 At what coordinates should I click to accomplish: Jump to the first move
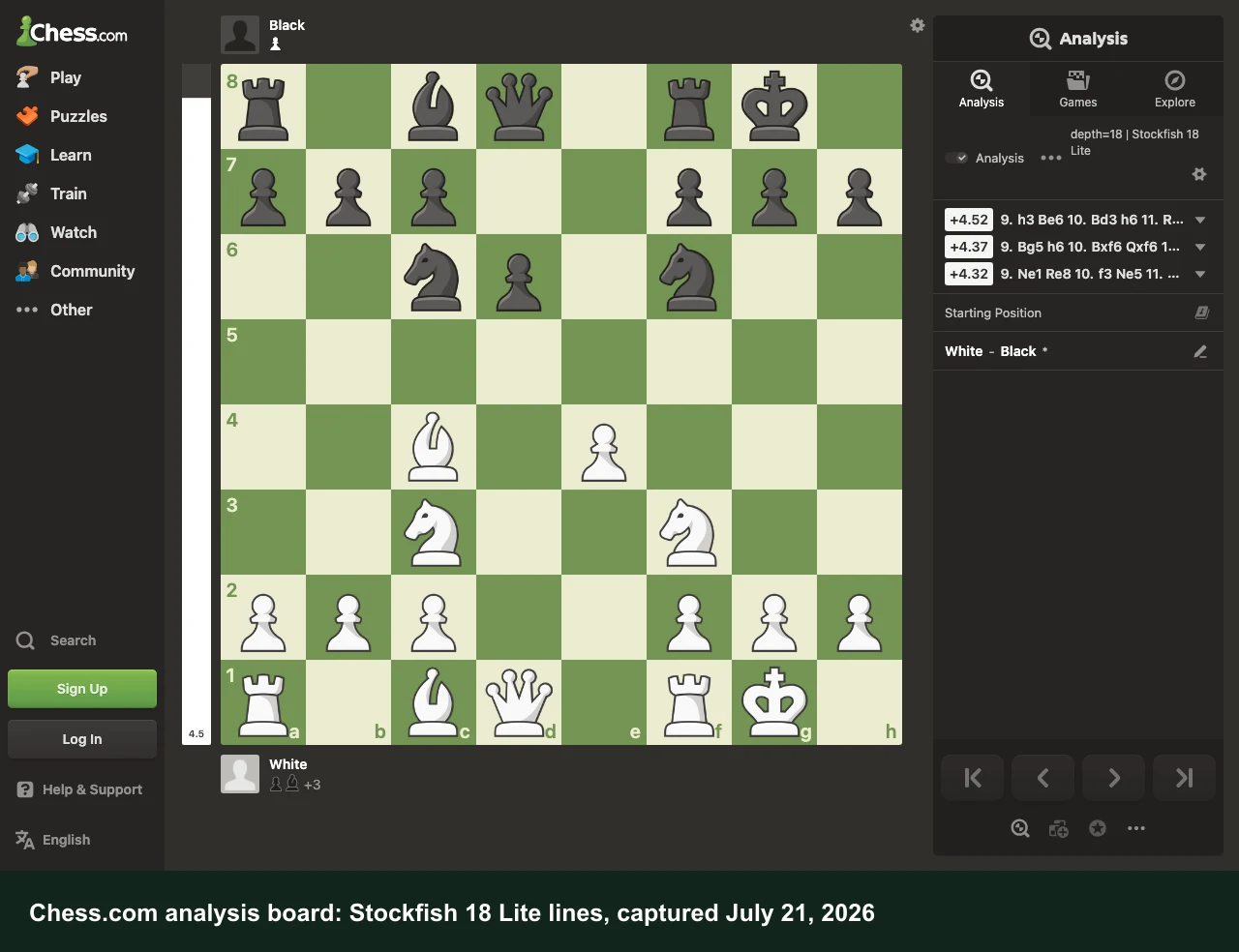[973, 778]
